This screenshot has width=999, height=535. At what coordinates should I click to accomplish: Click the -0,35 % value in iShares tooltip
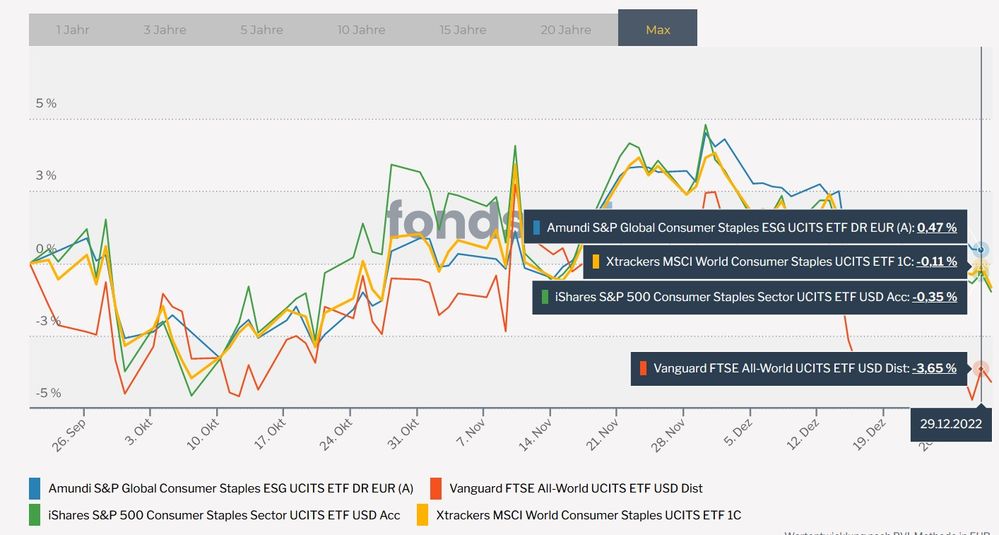[x=934, y=297]
